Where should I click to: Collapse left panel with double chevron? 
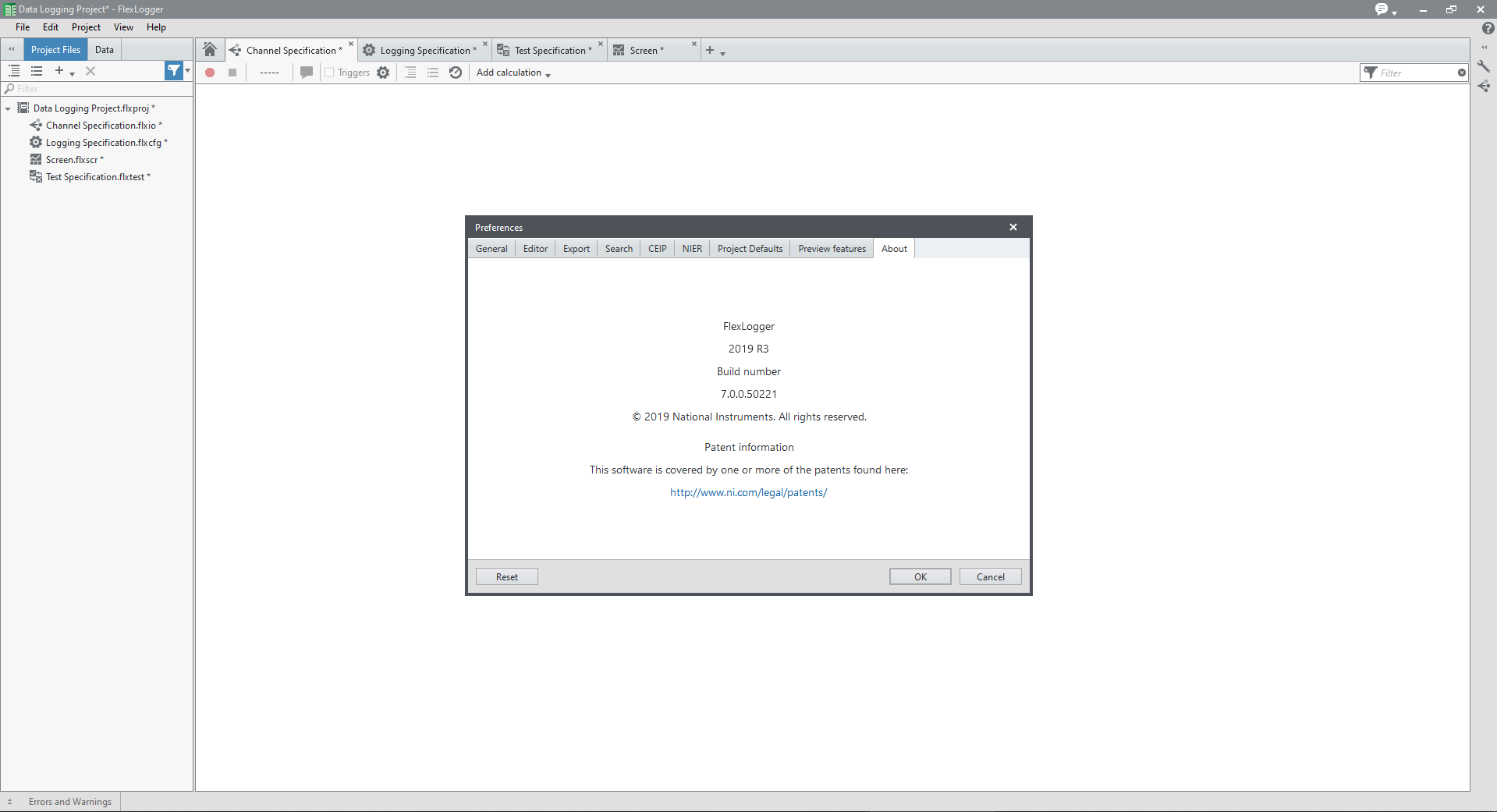[x=12, y=49]
